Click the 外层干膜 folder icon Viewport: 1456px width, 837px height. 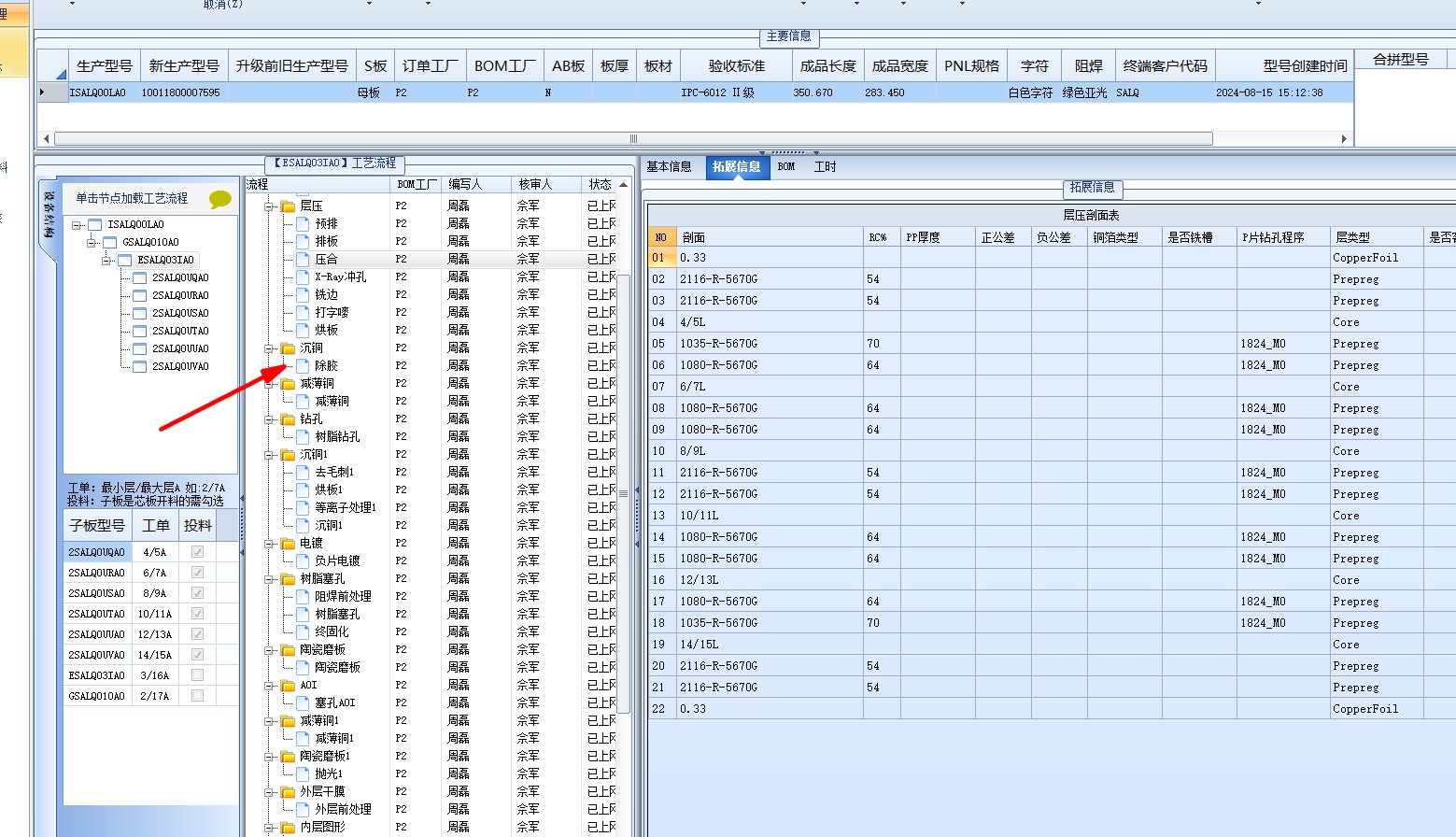[x=288, y=791]
